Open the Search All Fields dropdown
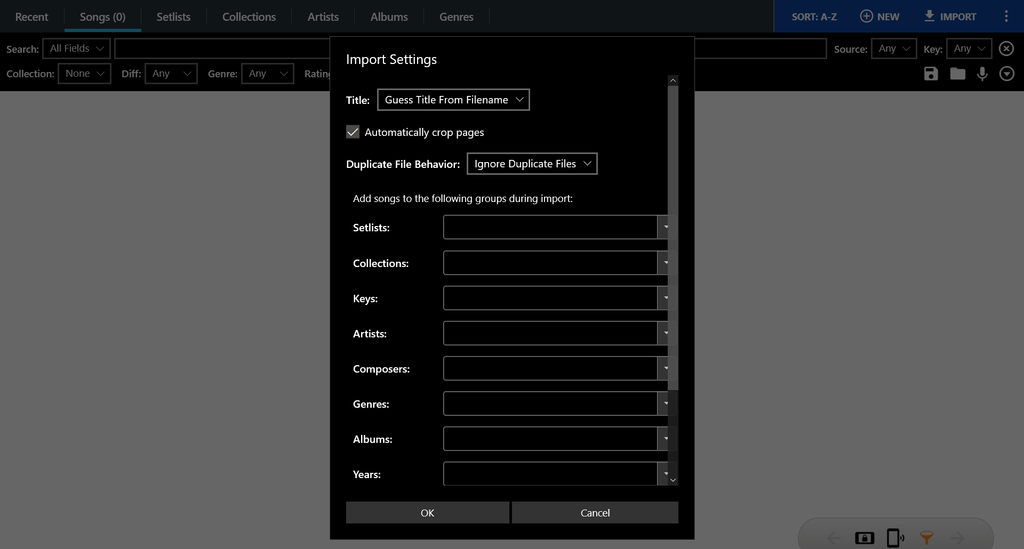This screenshot has height=549, width=1024. pos(76,48)
